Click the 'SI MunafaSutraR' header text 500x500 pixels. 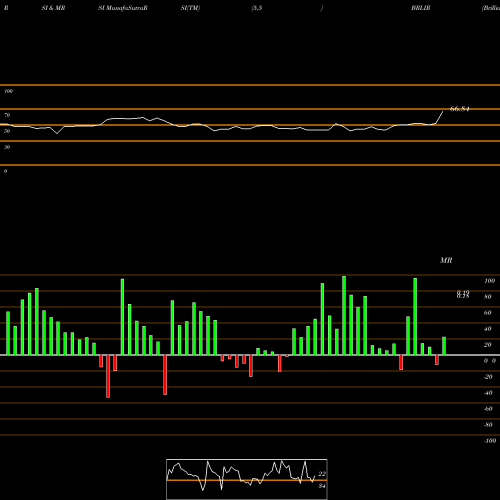pyautogui.click(x=123, y=8)
